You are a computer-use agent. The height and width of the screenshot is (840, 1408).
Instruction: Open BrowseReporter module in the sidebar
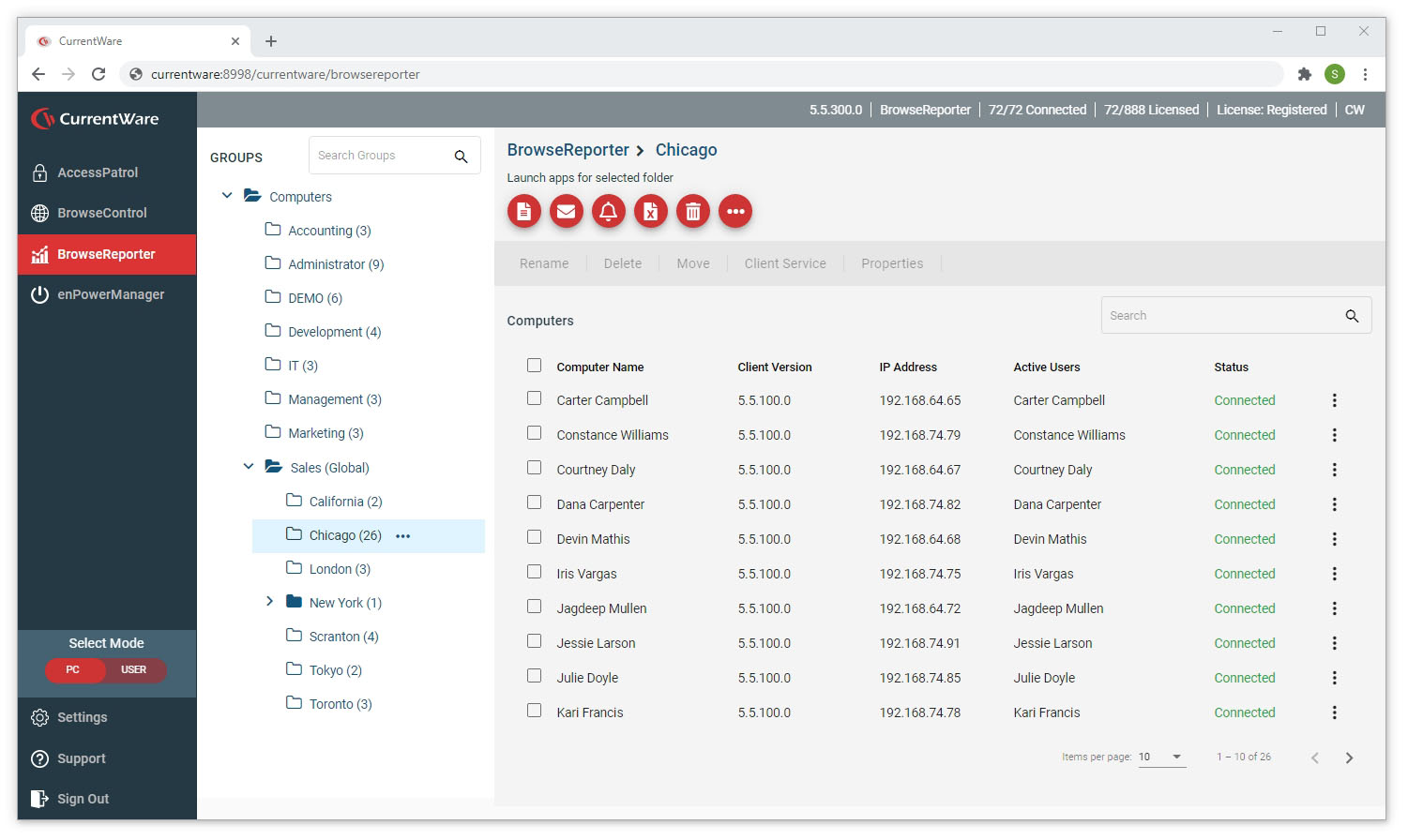[107, 254]
